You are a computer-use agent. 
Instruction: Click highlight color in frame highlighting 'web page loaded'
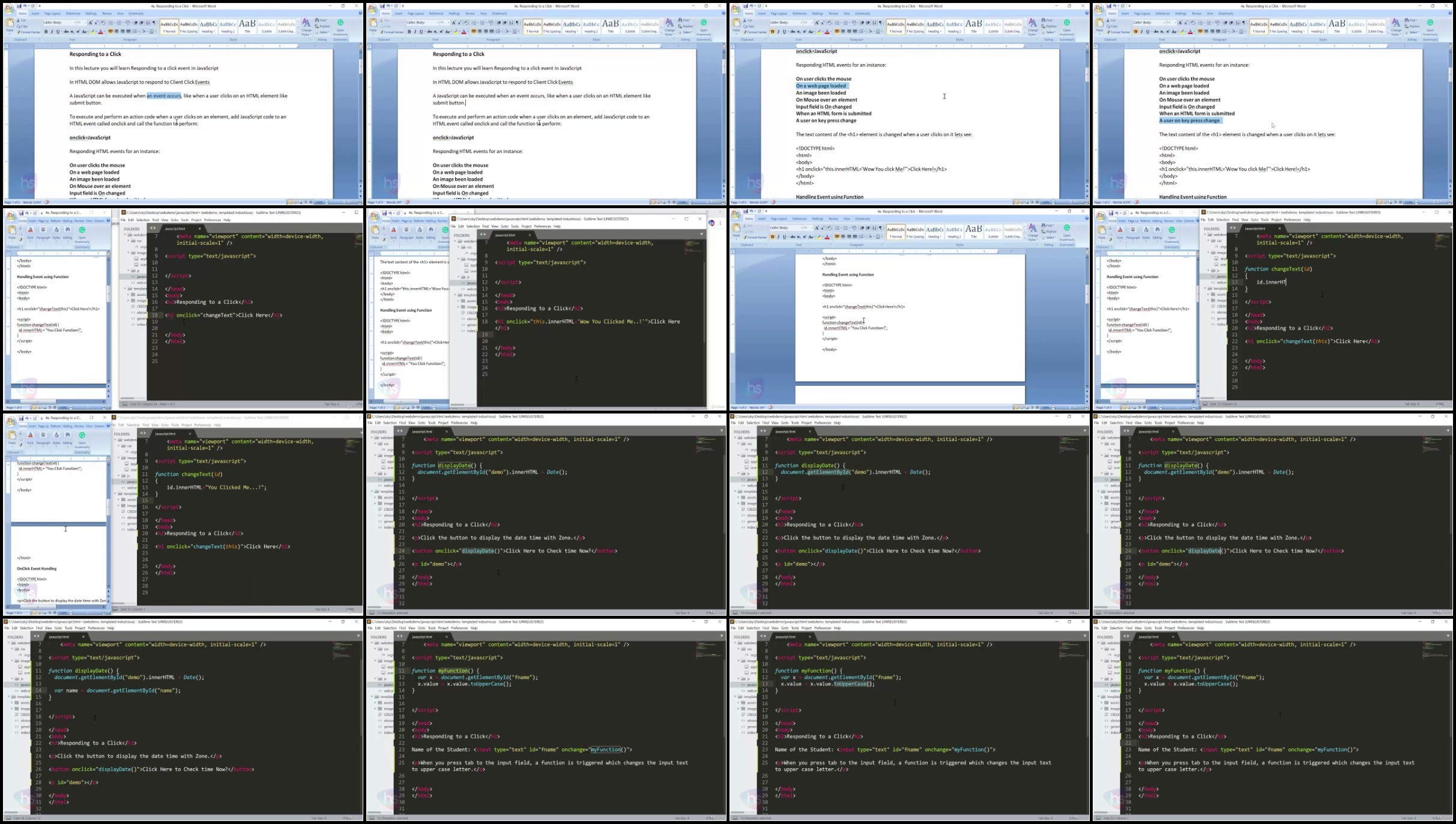(819, 32)
